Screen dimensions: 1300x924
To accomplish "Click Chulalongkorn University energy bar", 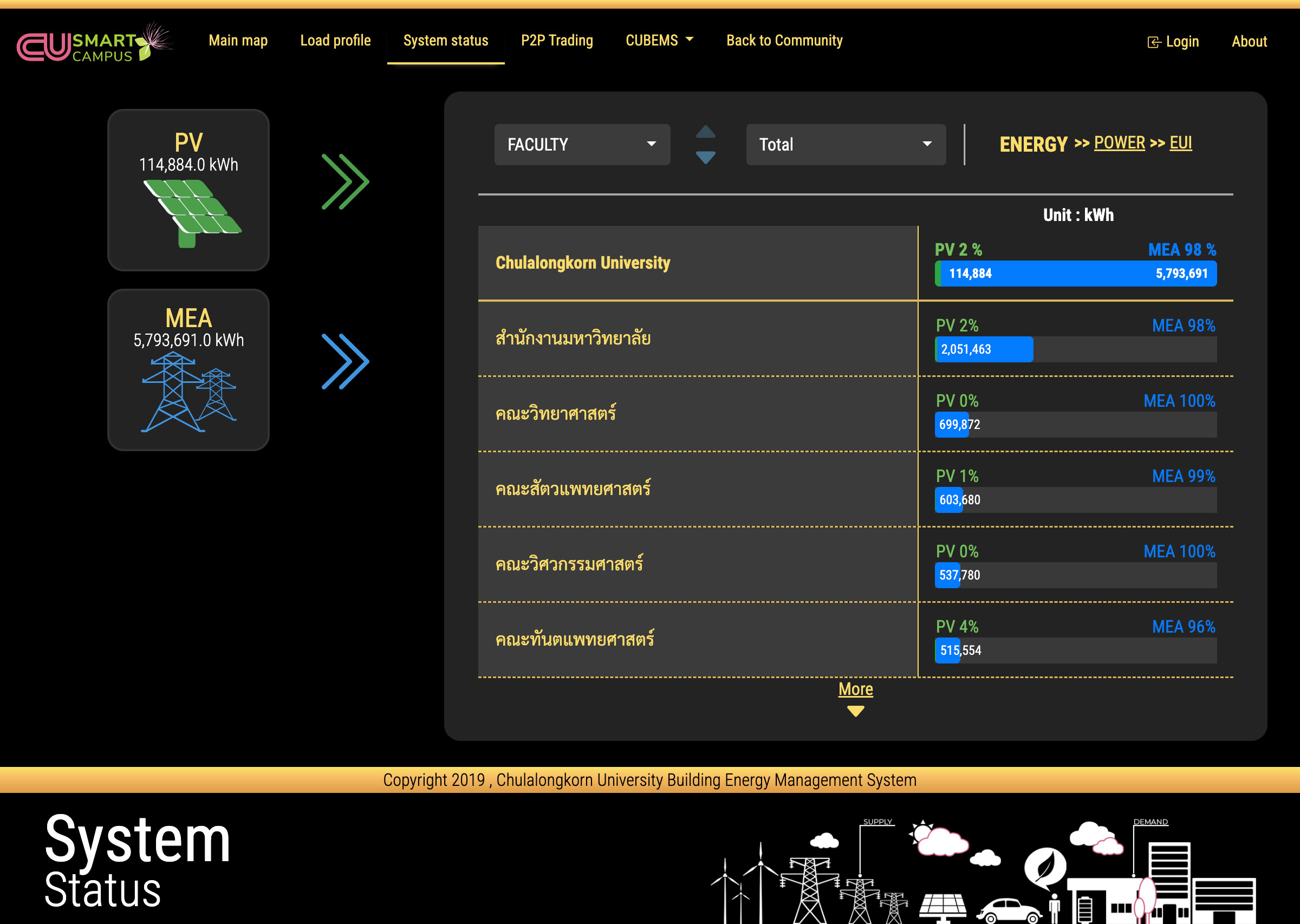I will [1075, 273].
